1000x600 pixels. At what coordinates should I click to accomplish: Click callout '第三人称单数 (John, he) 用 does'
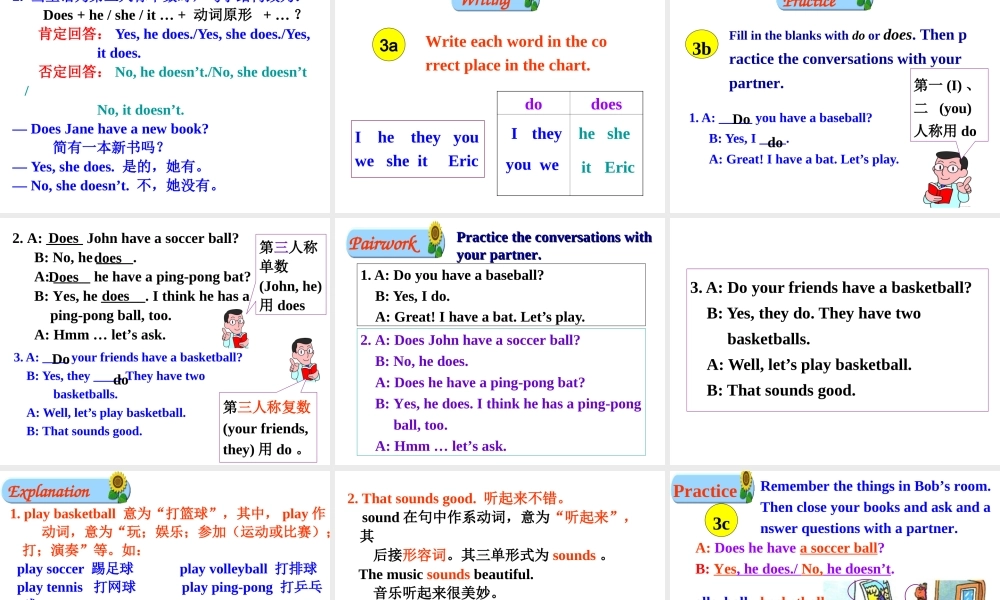(x=290, y=275)
